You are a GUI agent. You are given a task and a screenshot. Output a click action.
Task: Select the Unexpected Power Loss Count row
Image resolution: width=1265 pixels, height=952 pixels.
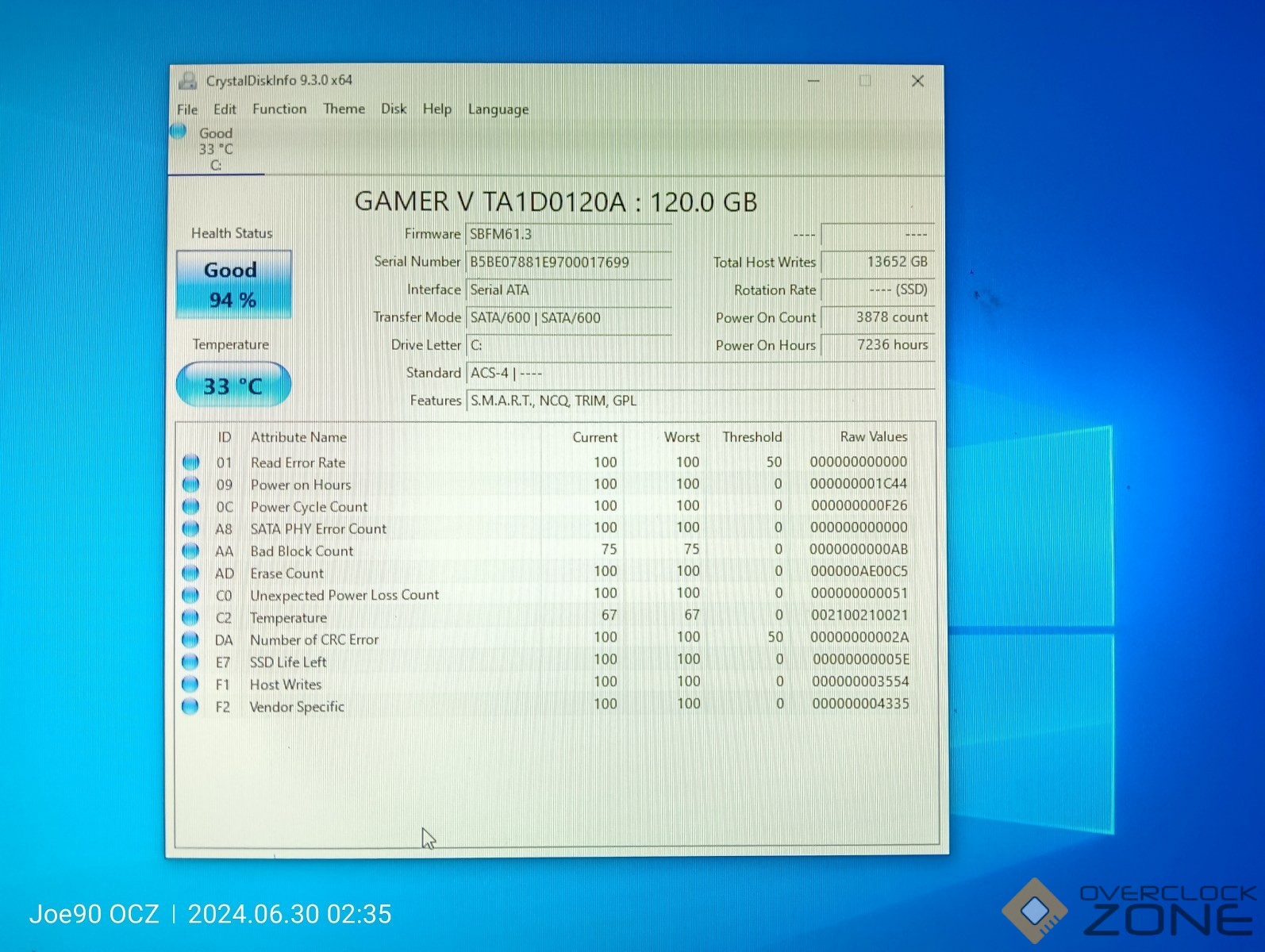[344, 595]
